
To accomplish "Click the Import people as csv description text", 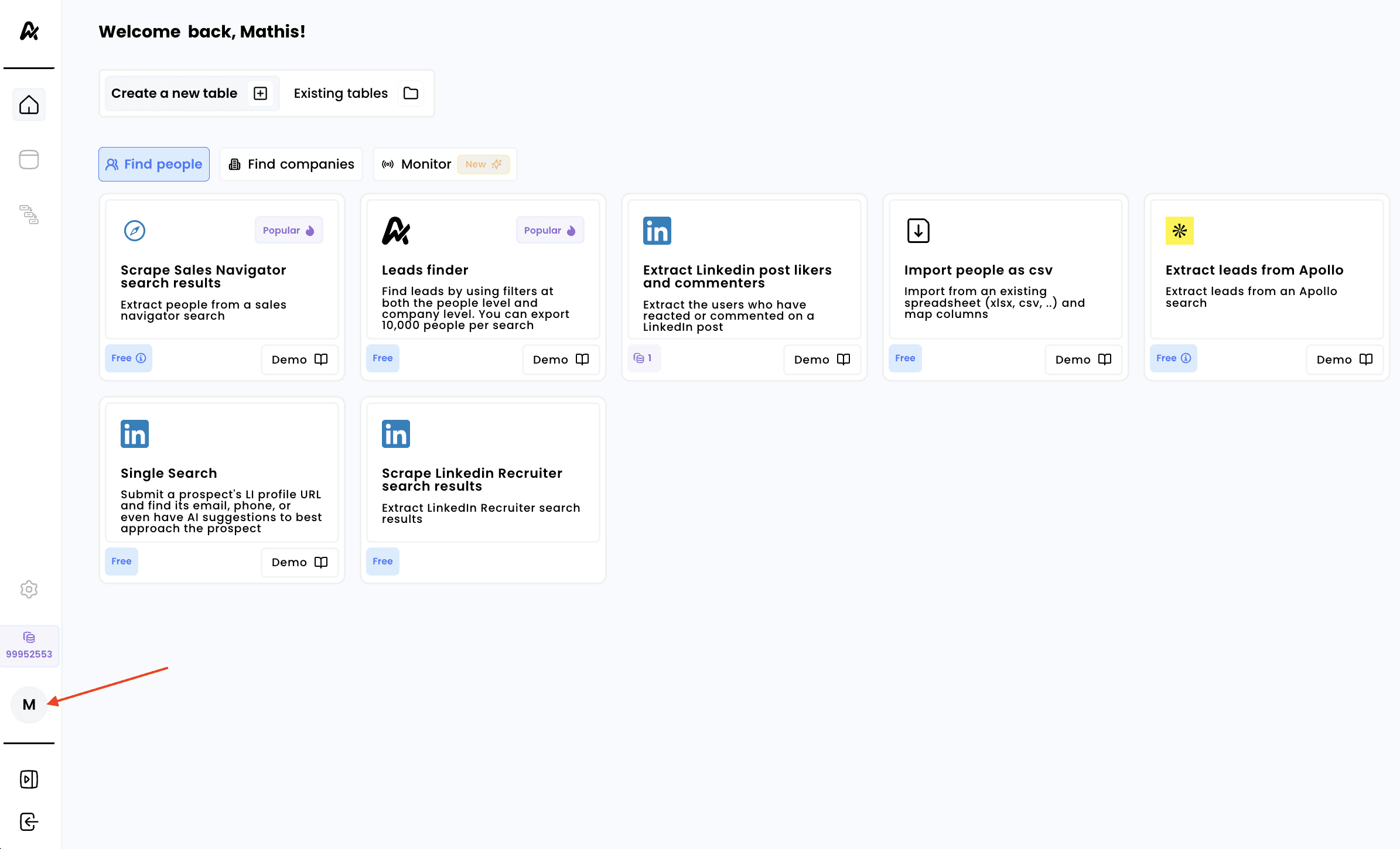I will 995,303.
